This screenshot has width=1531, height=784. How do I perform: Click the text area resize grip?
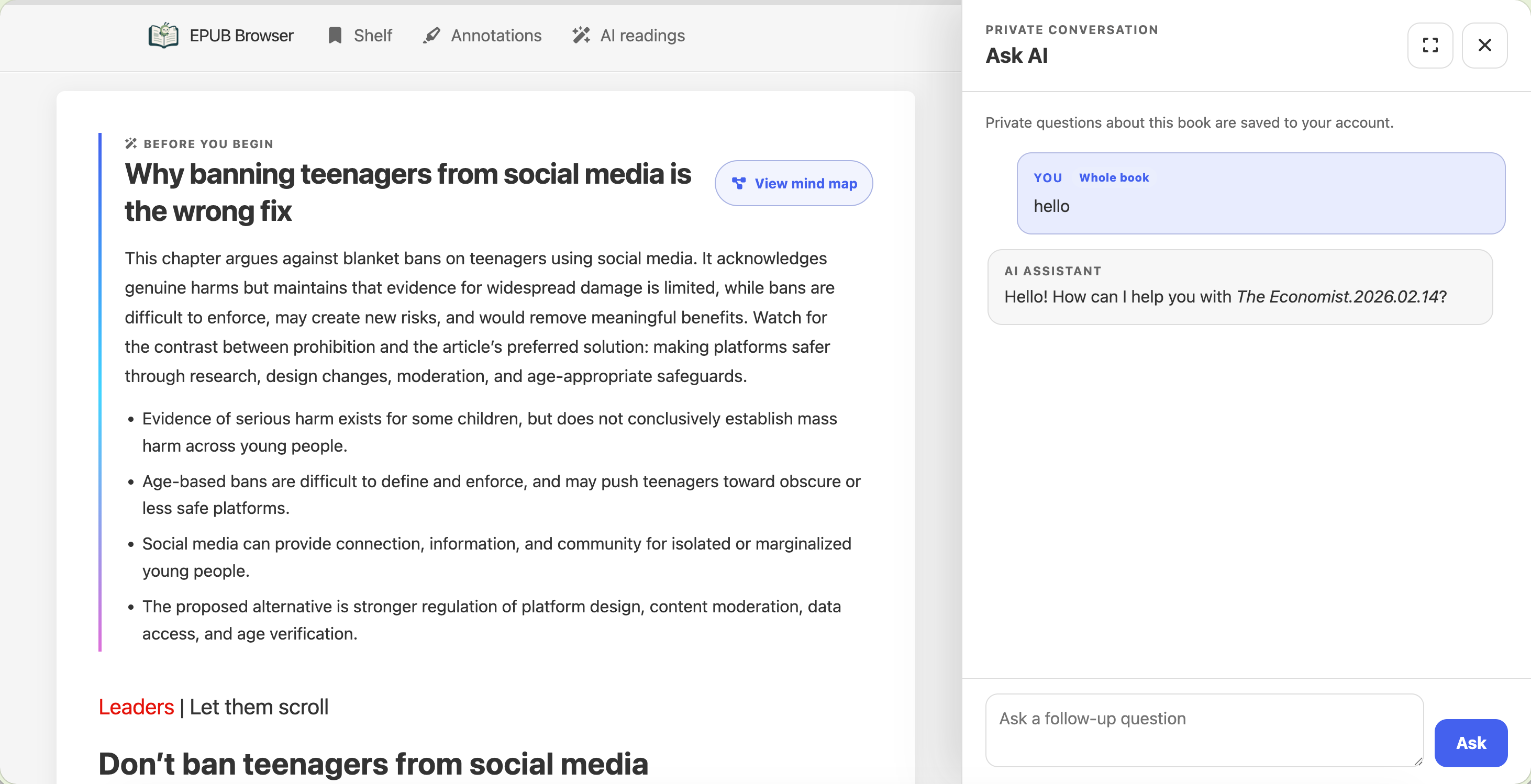(x=1417, y=761)
